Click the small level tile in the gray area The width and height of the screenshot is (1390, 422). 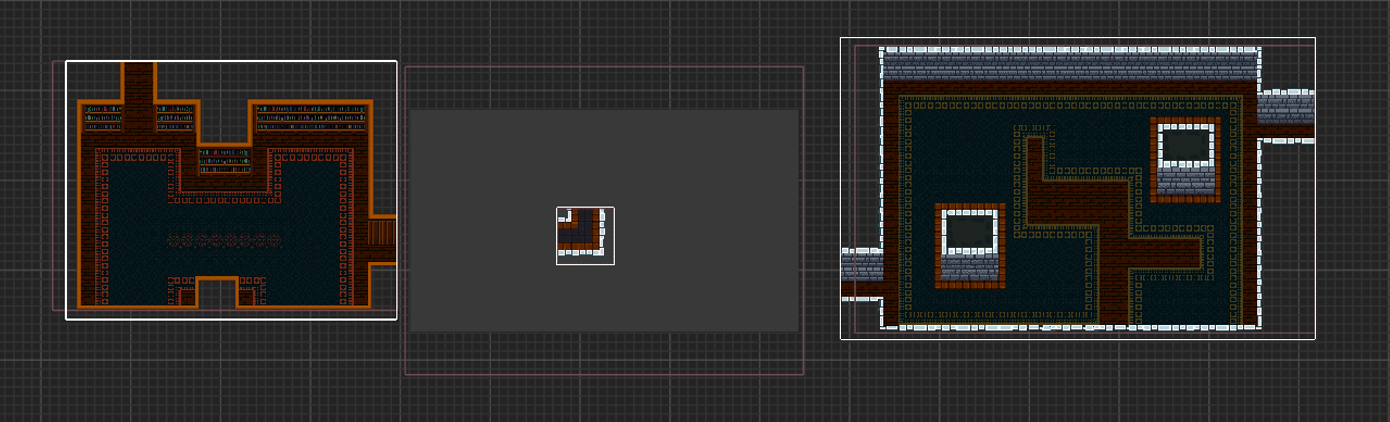click(585, 236)
